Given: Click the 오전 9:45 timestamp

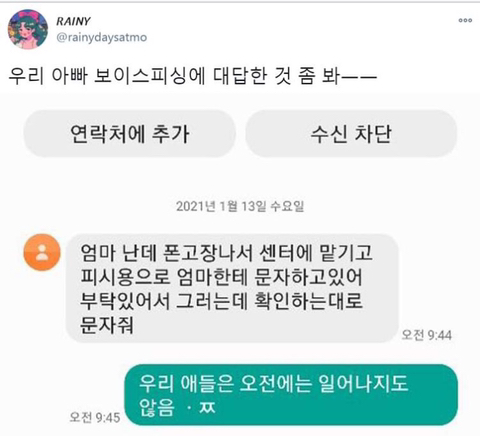Looking at the screenshot, I should [x=95, y=417].
